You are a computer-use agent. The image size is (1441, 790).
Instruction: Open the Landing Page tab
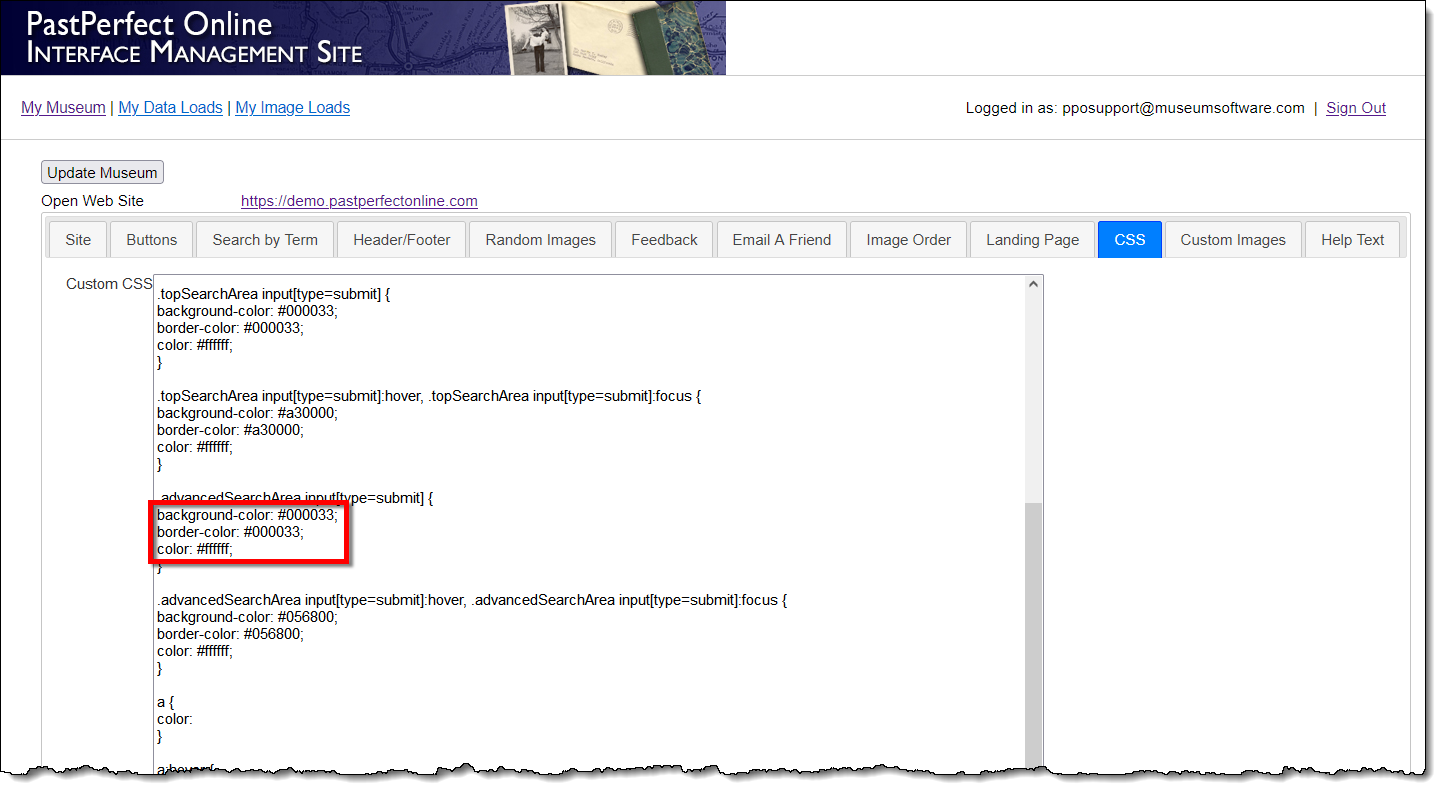coord(1032,240)
